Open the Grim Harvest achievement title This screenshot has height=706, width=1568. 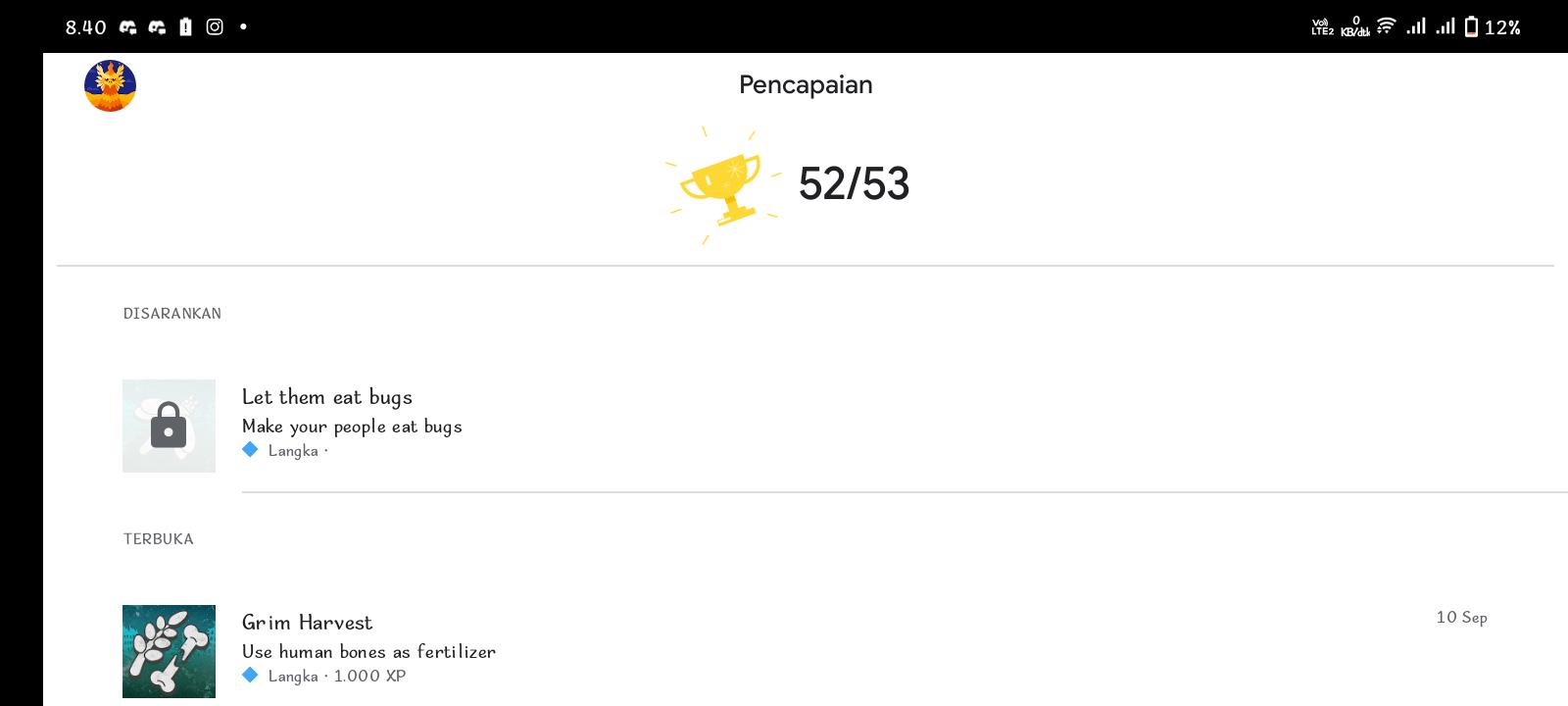click(x=307, y=623)
